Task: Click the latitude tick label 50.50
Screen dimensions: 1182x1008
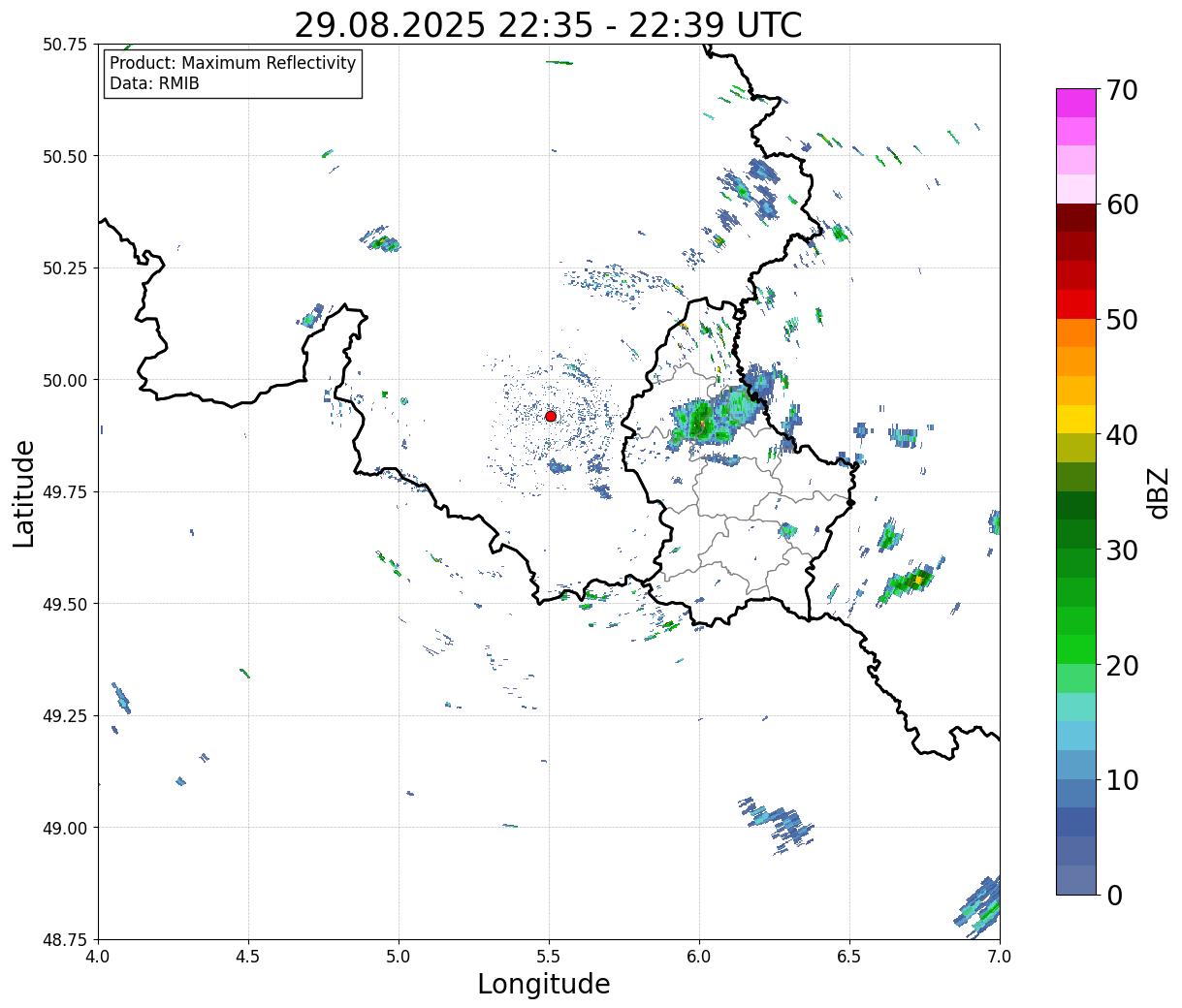Action: click(x=65, y=156)
